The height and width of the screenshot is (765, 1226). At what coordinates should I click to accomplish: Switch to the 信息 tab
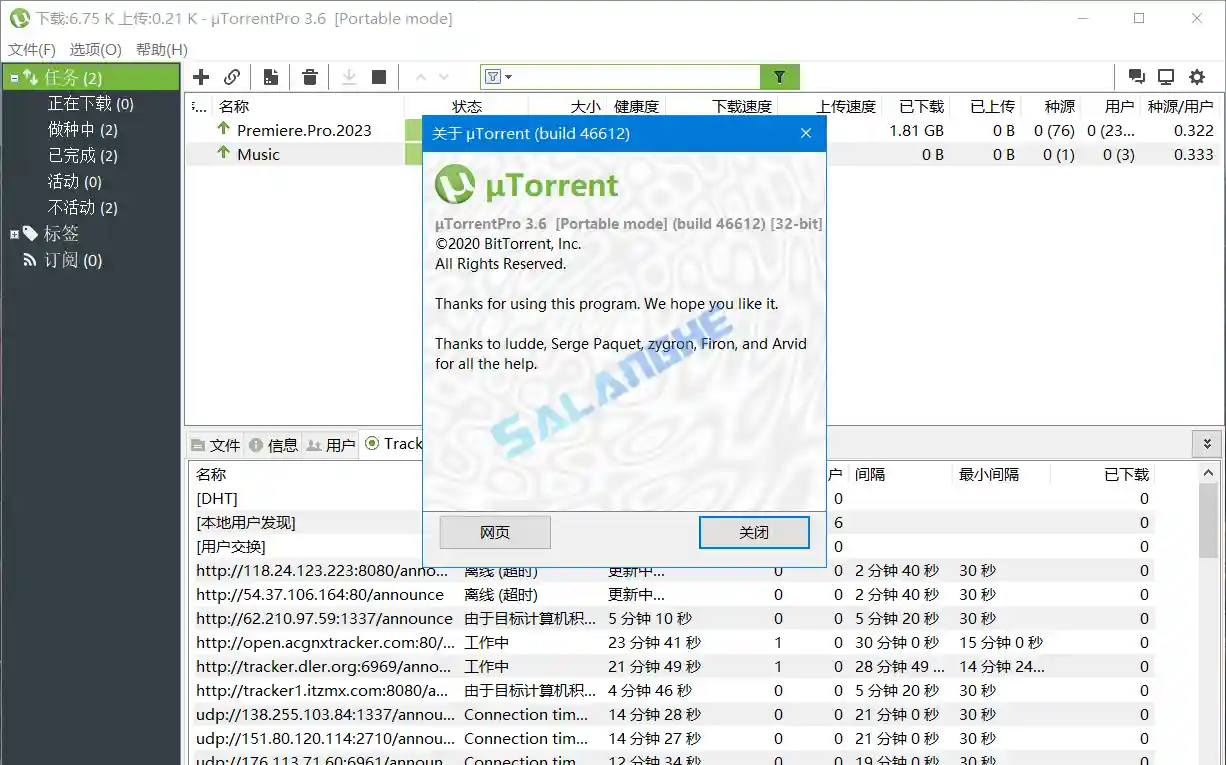point(282,445)
